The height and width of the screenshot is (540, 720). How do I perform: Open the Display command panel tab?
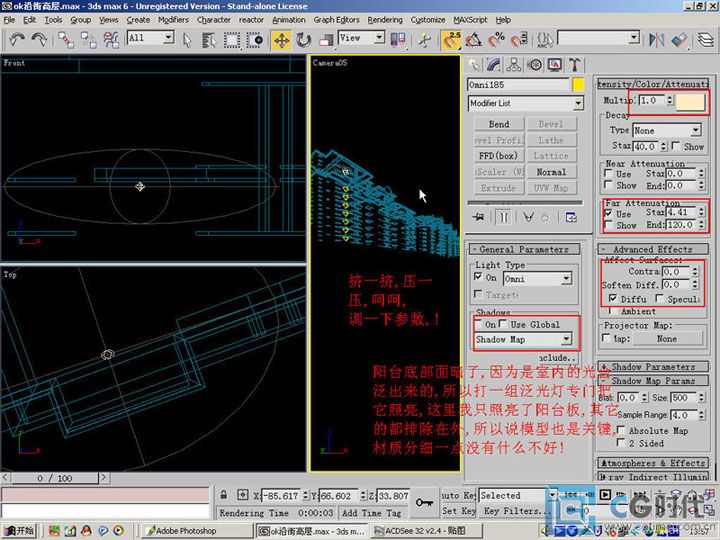click(554, 65)
